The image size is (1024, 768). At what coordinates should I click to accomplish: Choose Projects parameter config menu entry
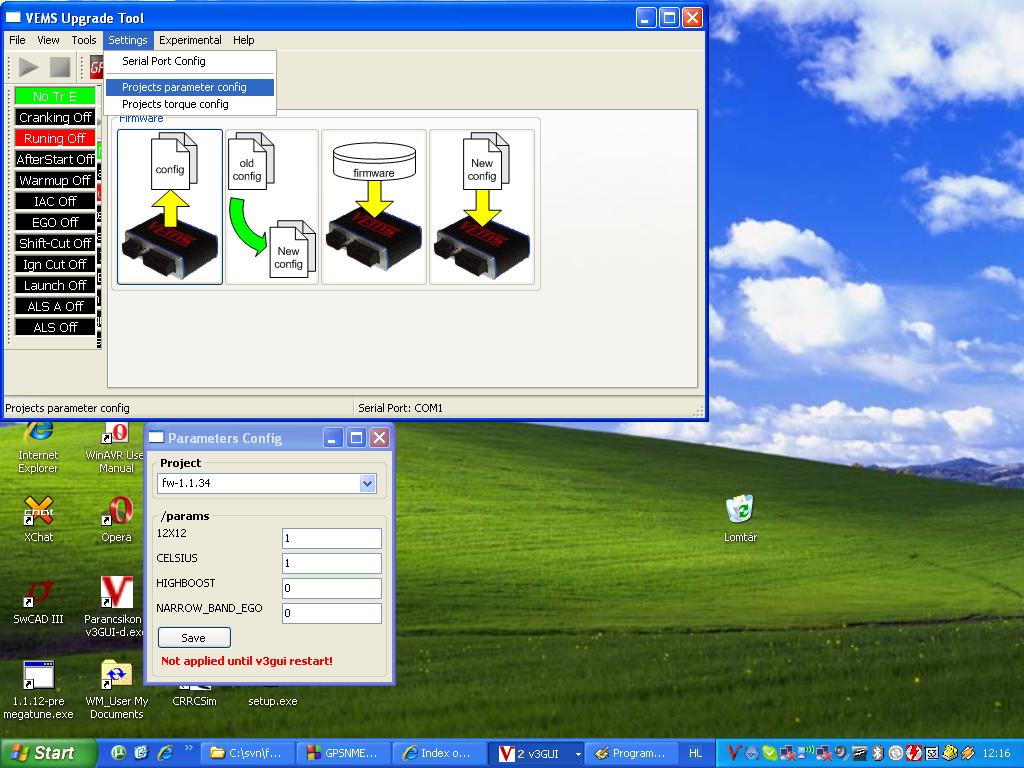pos(189,87)
